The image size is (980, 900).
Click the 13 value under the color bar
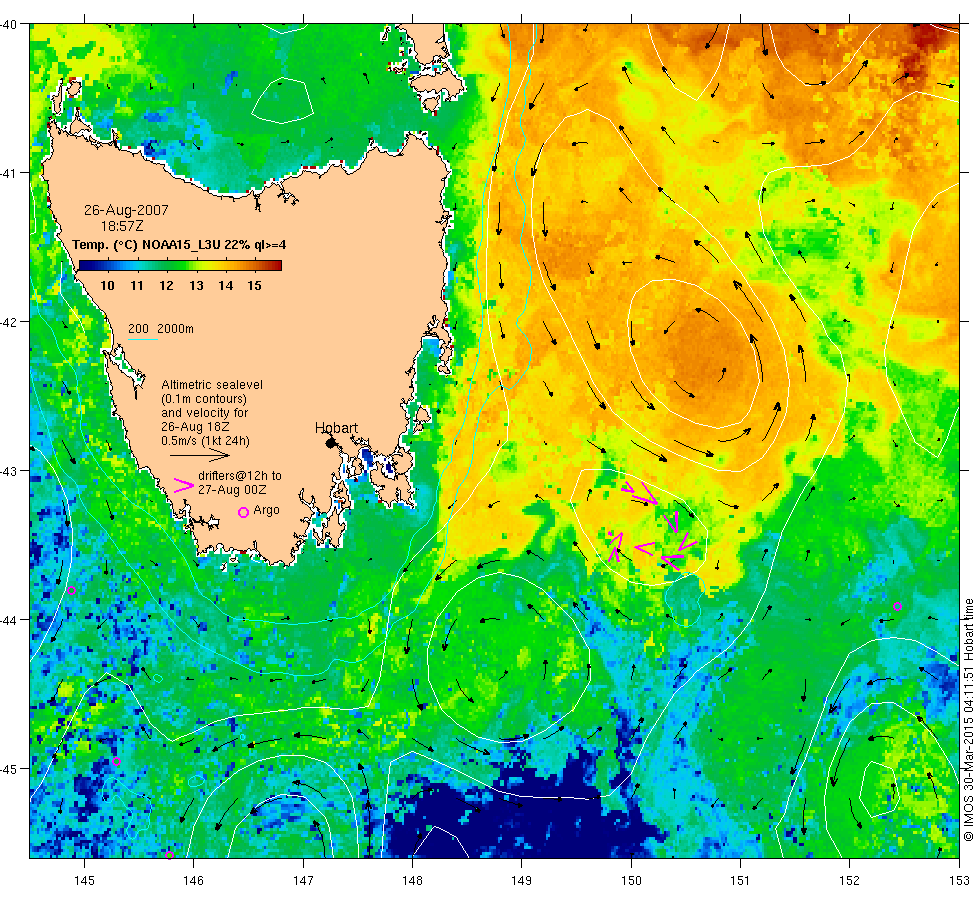[196, 286]
